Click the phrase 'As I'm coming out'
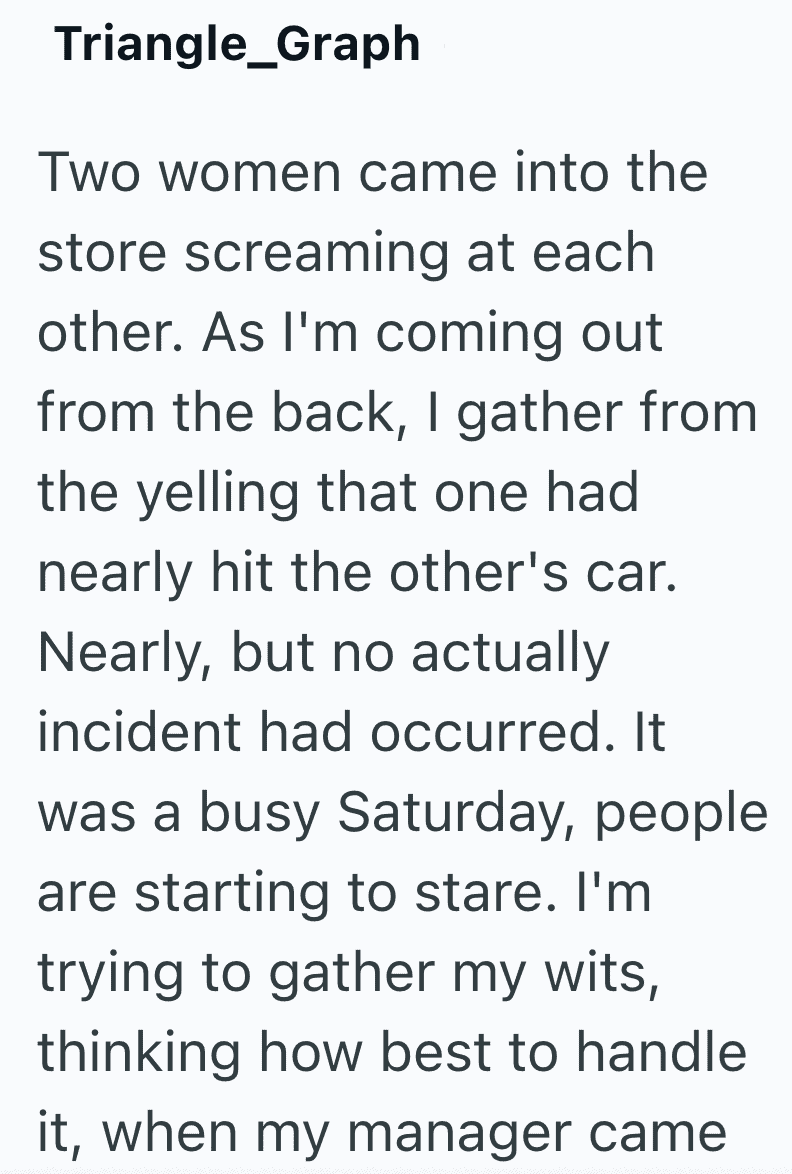The image size is (792, 1174). tap(432, 333)
